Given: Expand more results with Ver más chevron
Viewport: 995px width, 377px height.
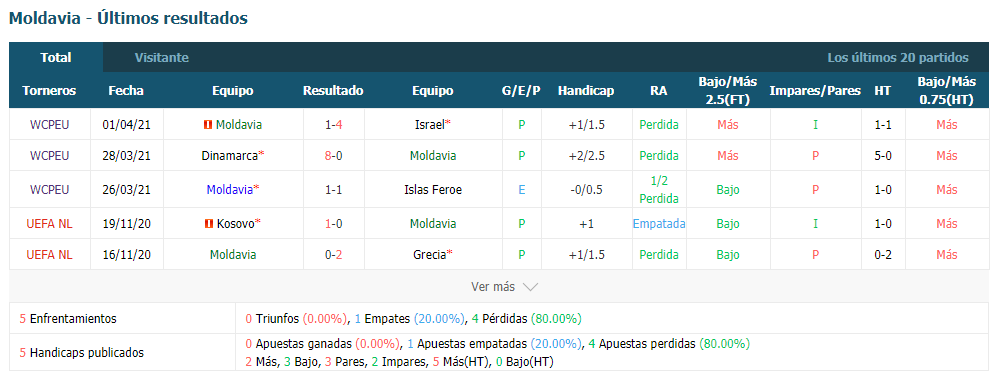Looking at the screenshot, I should click(x=504, y=287).
